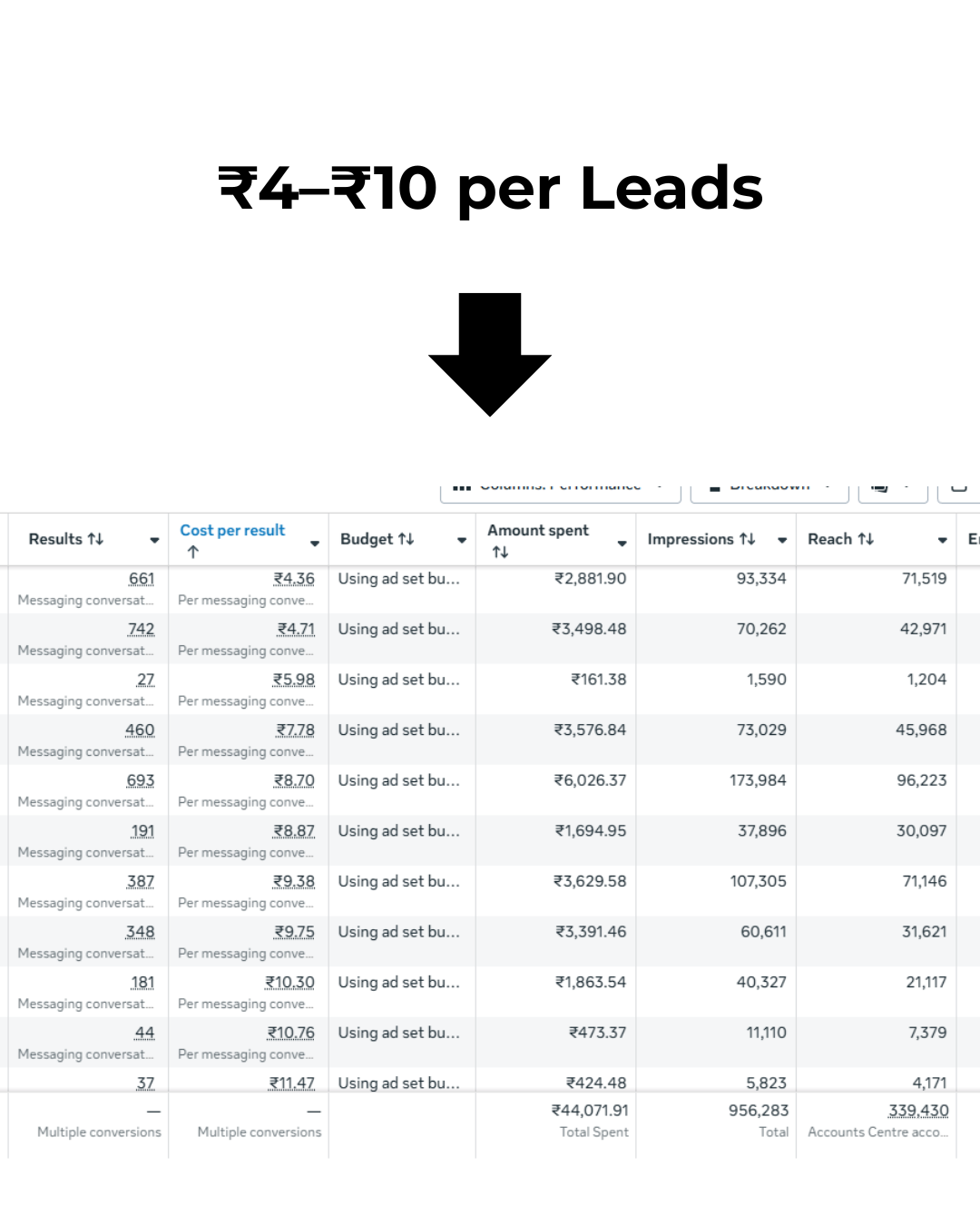Click the Cost per result column header
Viewport: 980px width, 1225px height.
point(232,531)
